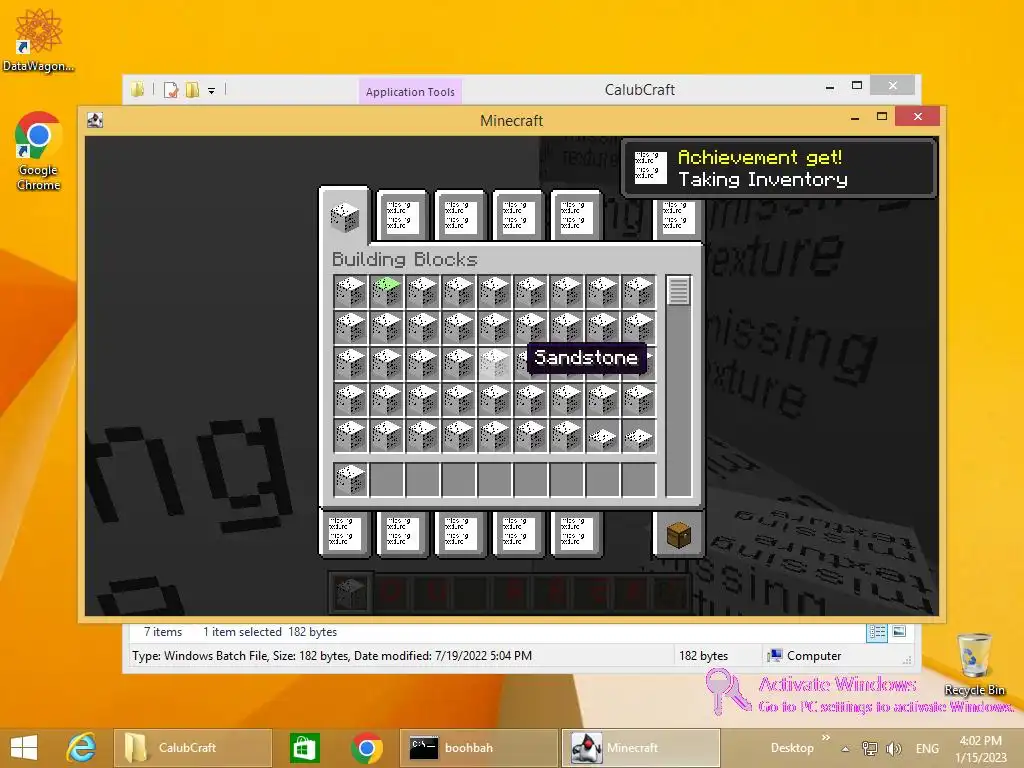1024x768 pixels.
Task: Click the creative inventory scrollbar handle
Action: pyautogui.click(x=679, y=291)
